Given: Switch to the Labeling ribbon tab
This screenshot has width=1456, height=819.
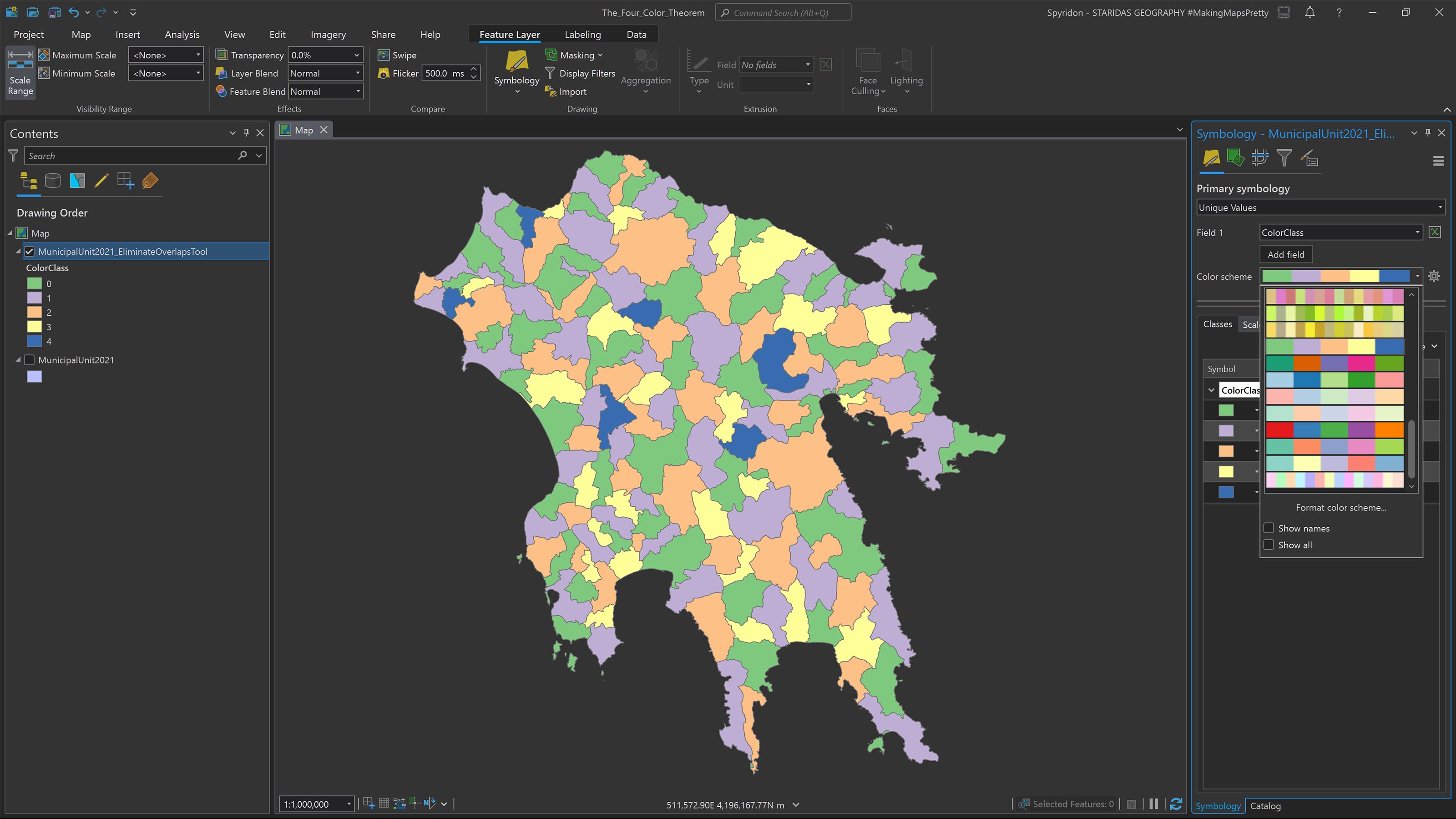Looking at the screenshot, I should pyautogui.click(x=583, y=35).
